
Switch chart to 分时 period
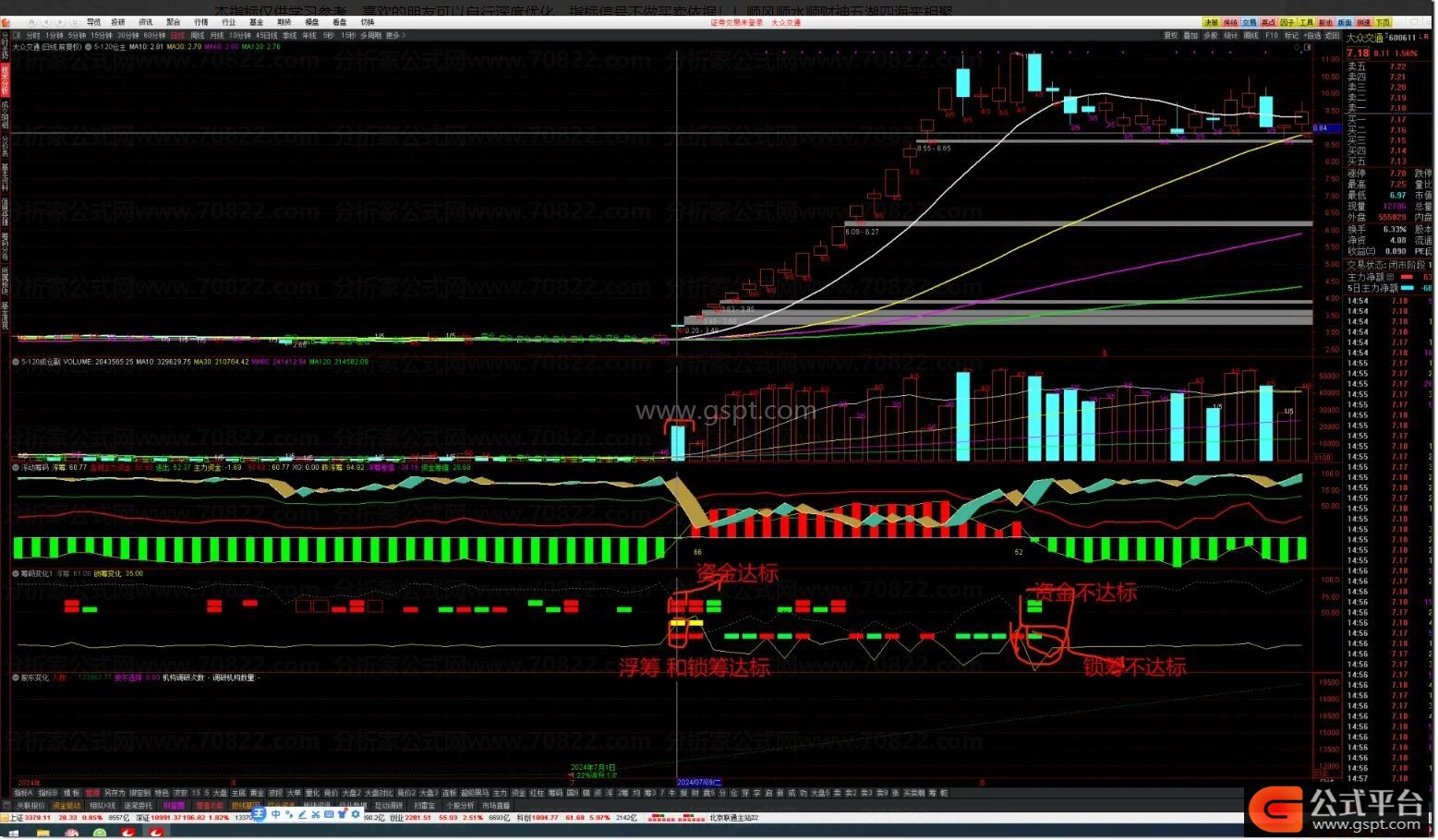click(x=33, y=35)
